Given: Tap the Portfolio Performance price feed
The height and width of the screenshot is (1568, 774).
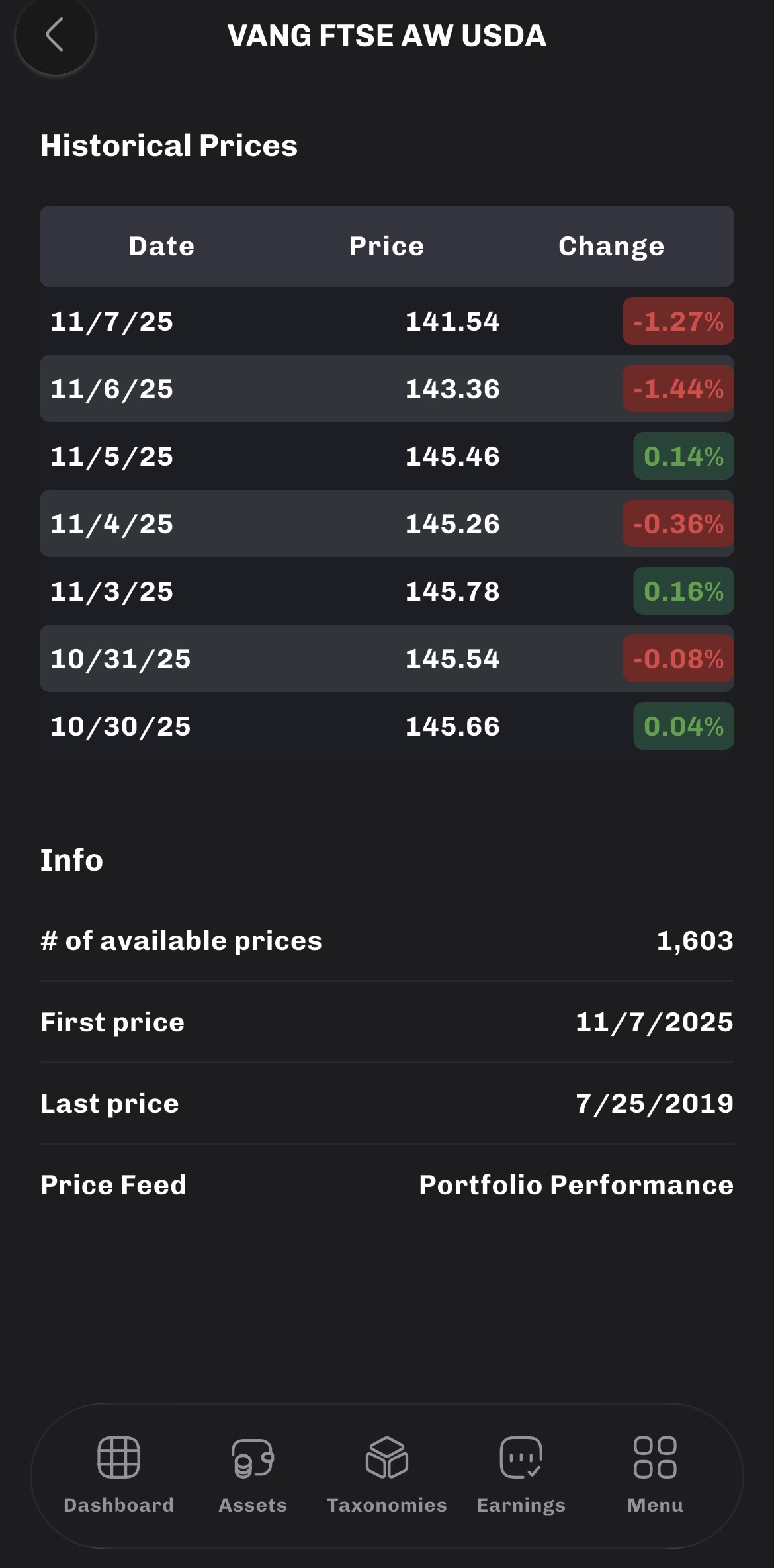Looking at the screenshot, I should (576, 1185).
